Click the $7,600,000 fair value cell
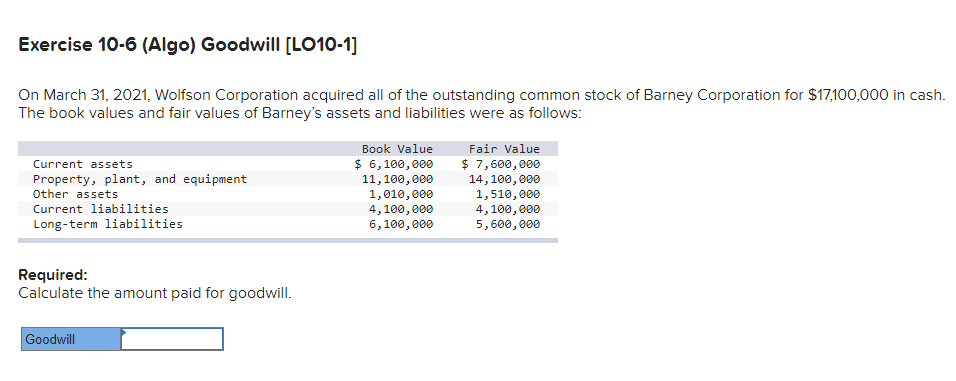 pos(501,164)
